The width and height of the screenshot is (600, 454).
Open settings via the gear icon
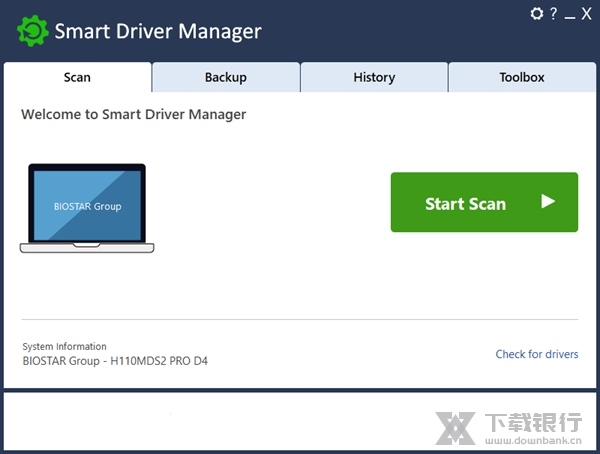(536, 13)
